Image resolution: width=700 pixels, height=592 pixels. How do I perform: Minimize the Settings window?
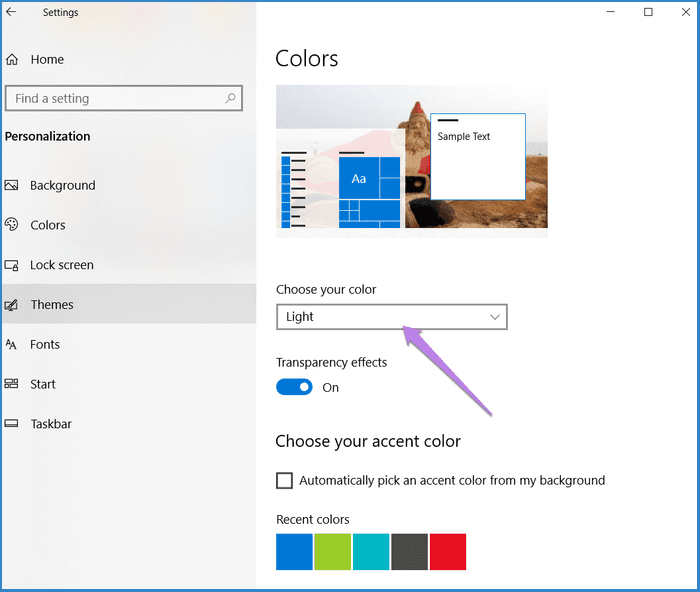611,12
